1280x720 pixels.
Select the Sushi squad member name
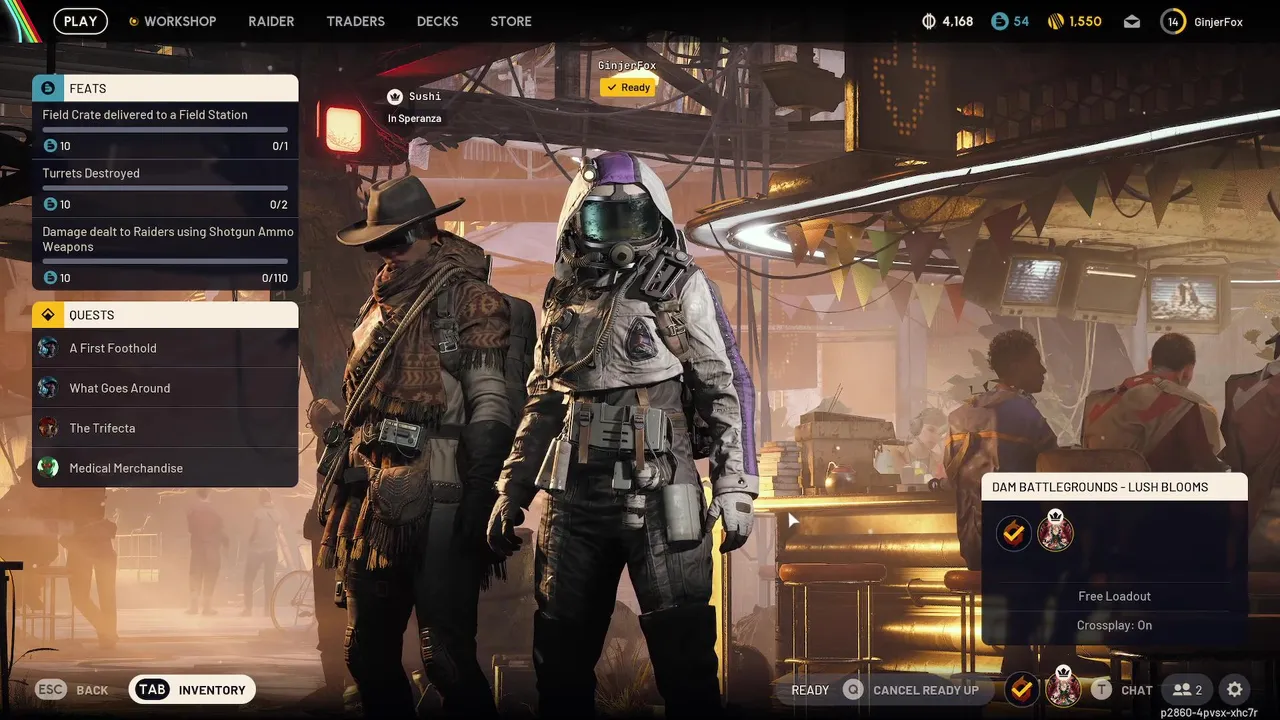coord(425,96)
